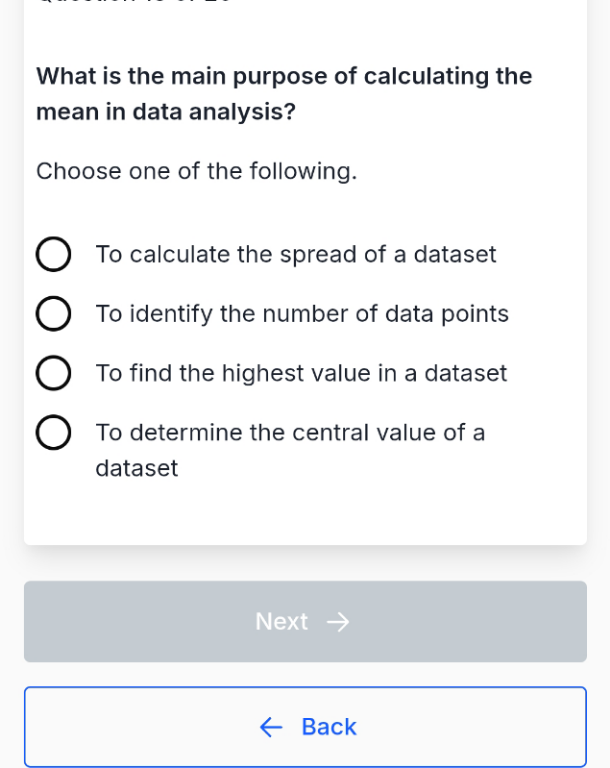Select radio button for spread of a dataset
The height and width of the screenshot is (768, 610).
pos(53,254)
